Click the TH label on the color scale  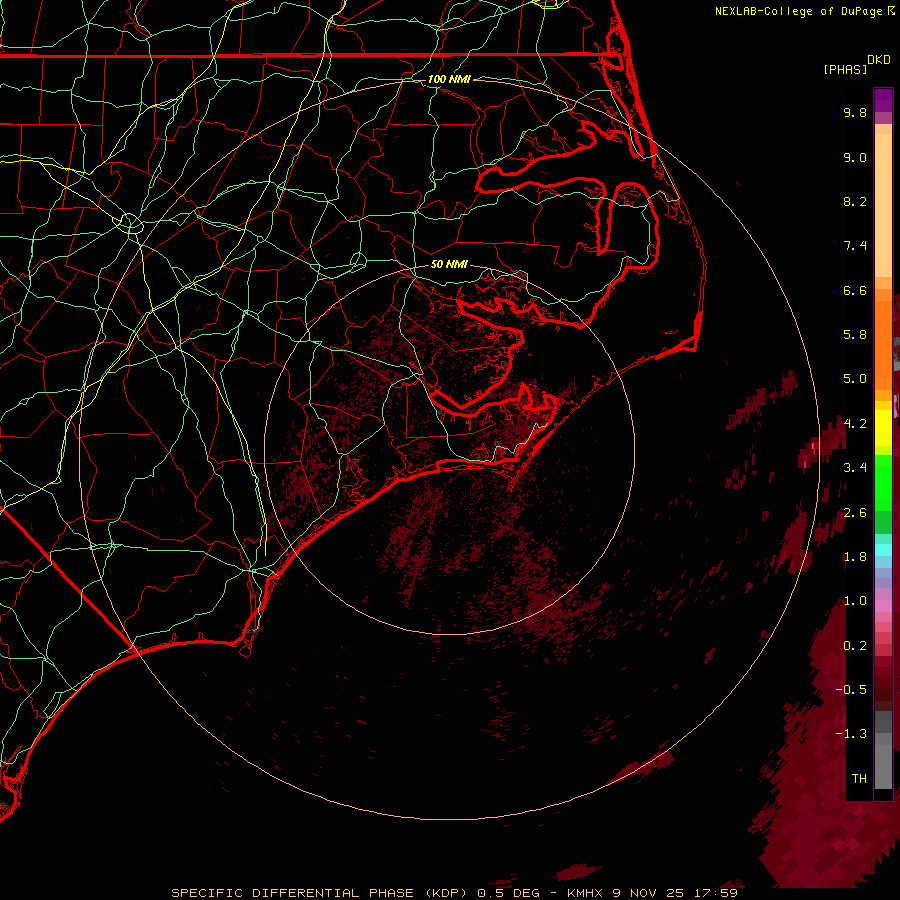859,779
